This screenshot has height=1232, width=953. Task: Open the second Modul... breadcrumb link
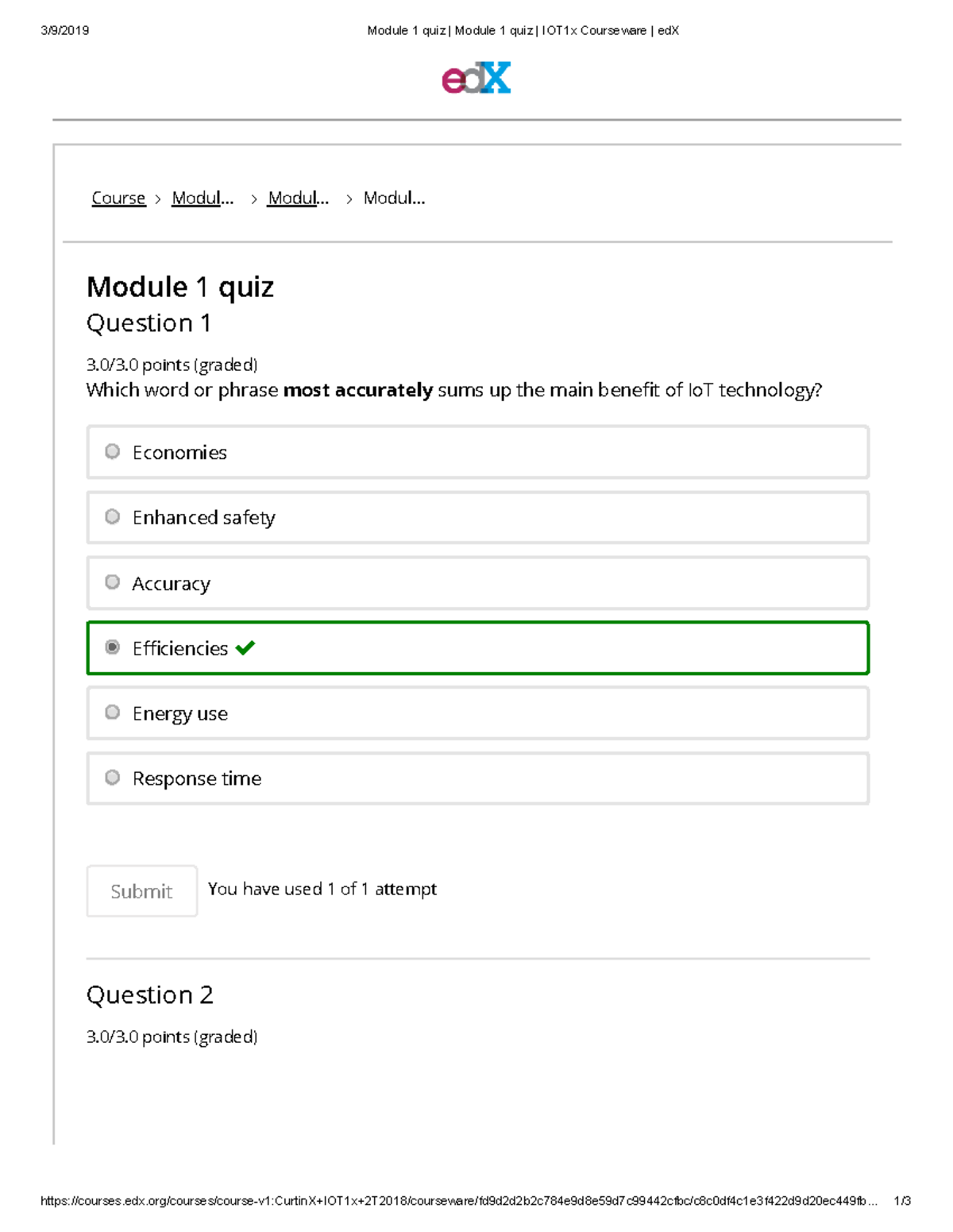[x=298, y=198]
